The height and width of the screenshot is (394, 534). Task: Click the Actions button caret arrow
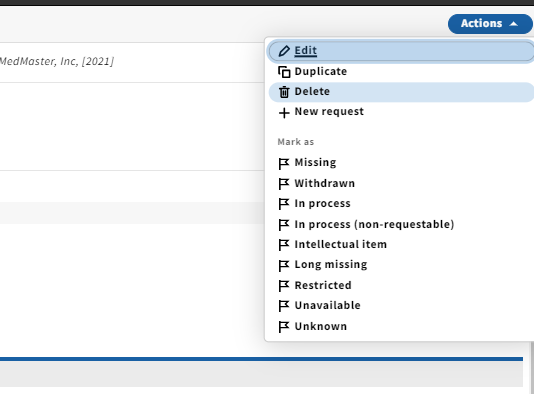[x=514, y=24]
